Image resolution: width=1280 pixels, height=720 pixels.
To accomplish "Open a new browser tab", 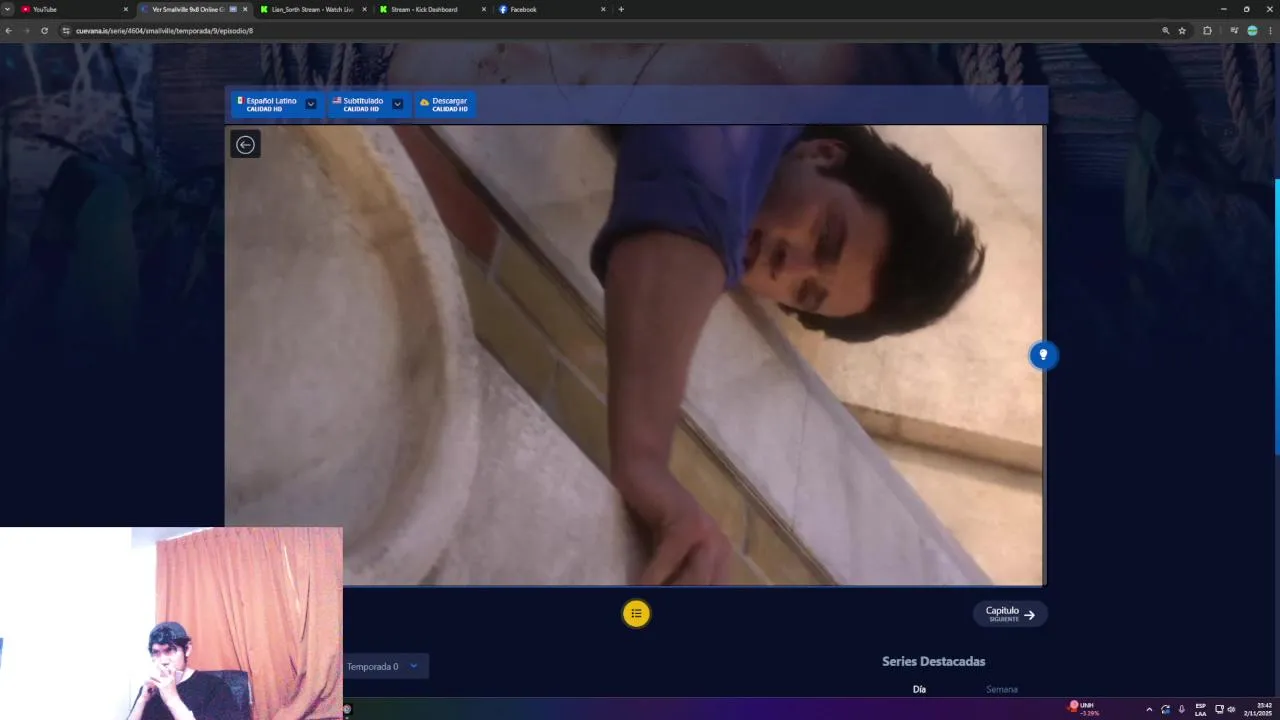I will 621,9.
